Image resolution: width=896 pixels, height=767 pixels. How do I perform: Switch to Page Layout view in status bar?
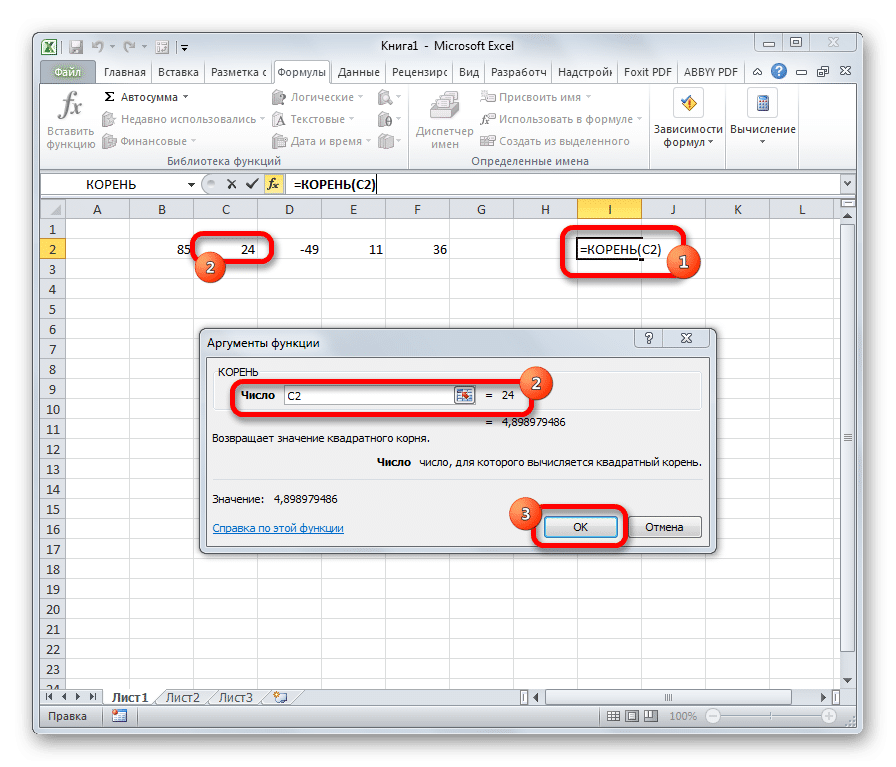click(631, 716)
